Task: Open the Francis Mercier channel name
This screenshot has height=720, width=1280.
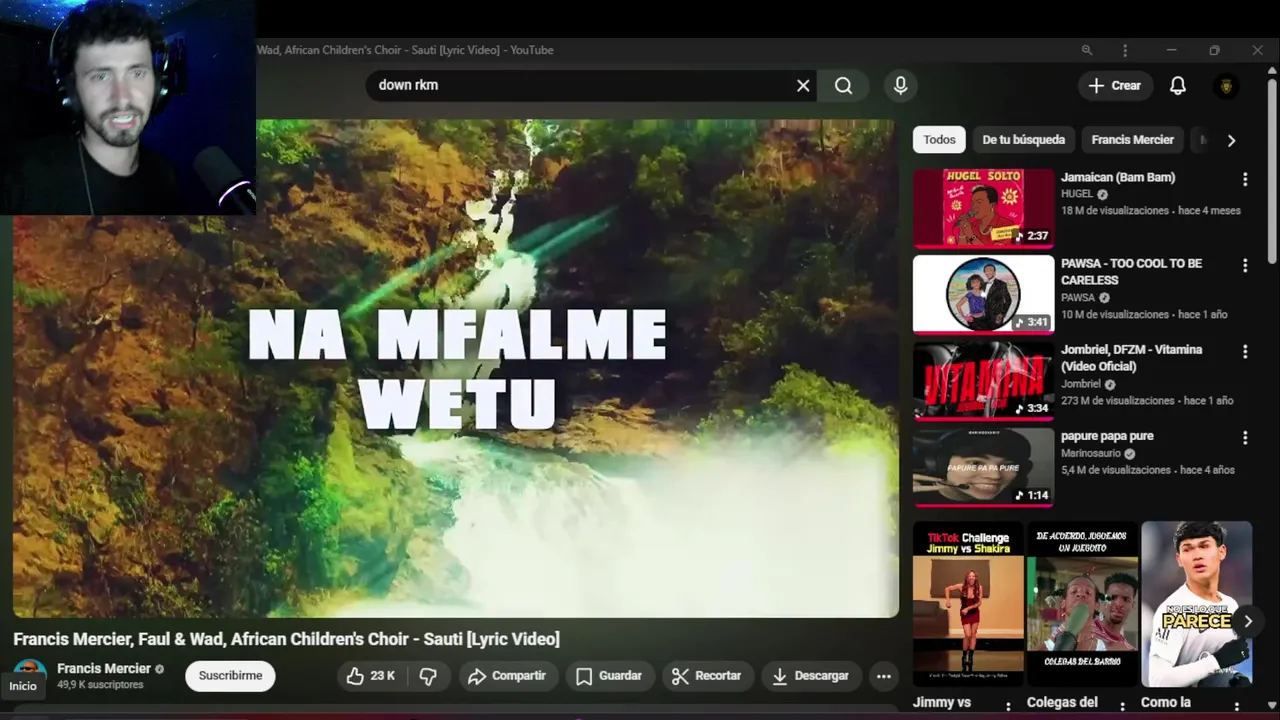Action: pyautogui.click(x=104, y=669)
